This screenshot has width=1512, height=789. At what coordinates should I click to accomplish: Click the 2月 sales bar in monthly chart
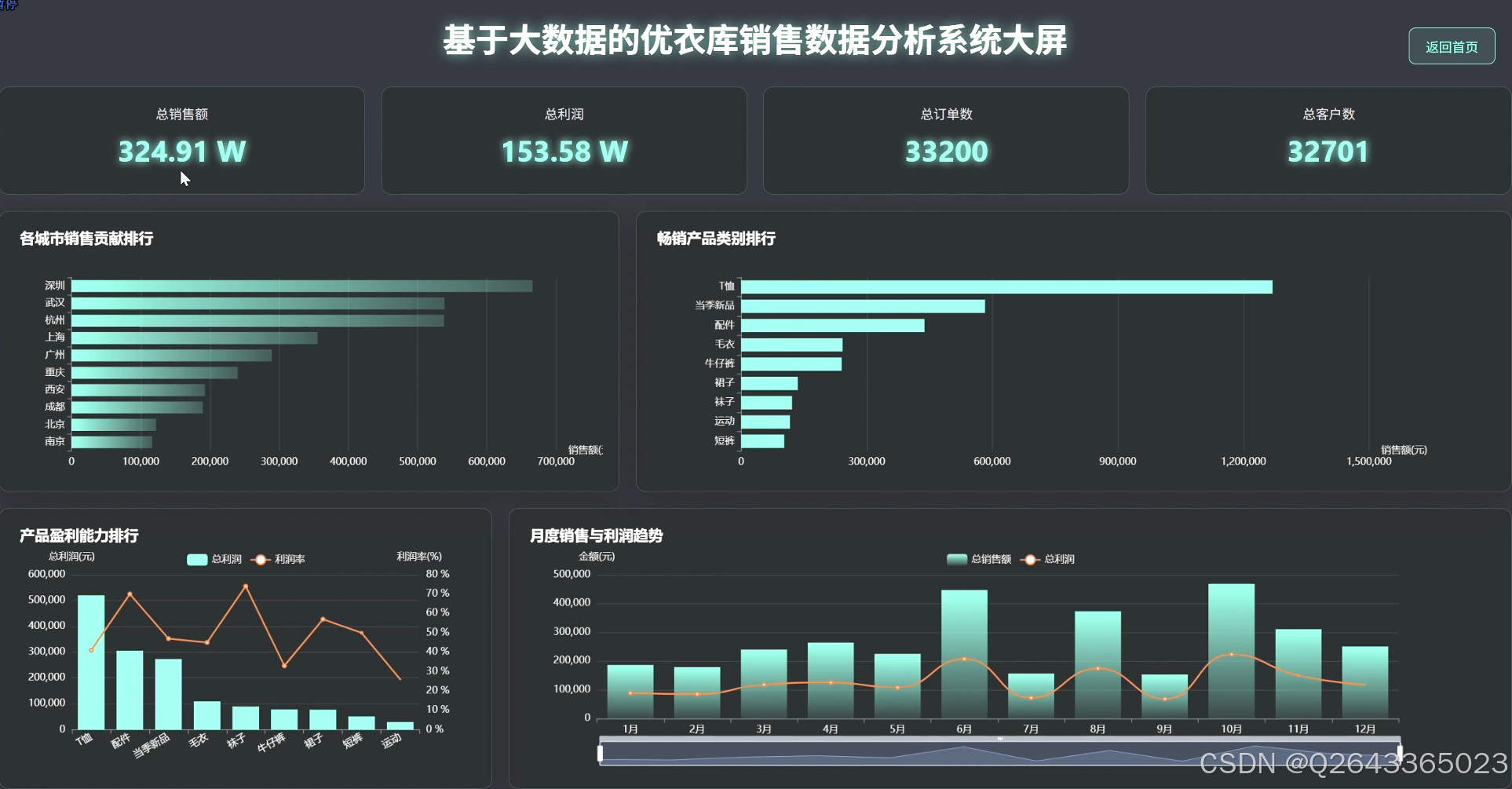coord(697,692)
